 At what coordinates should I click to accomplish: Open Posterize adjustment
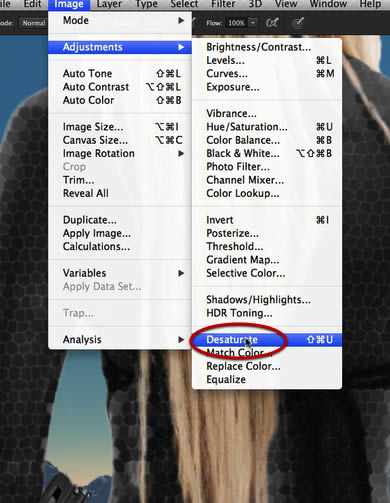267,233
